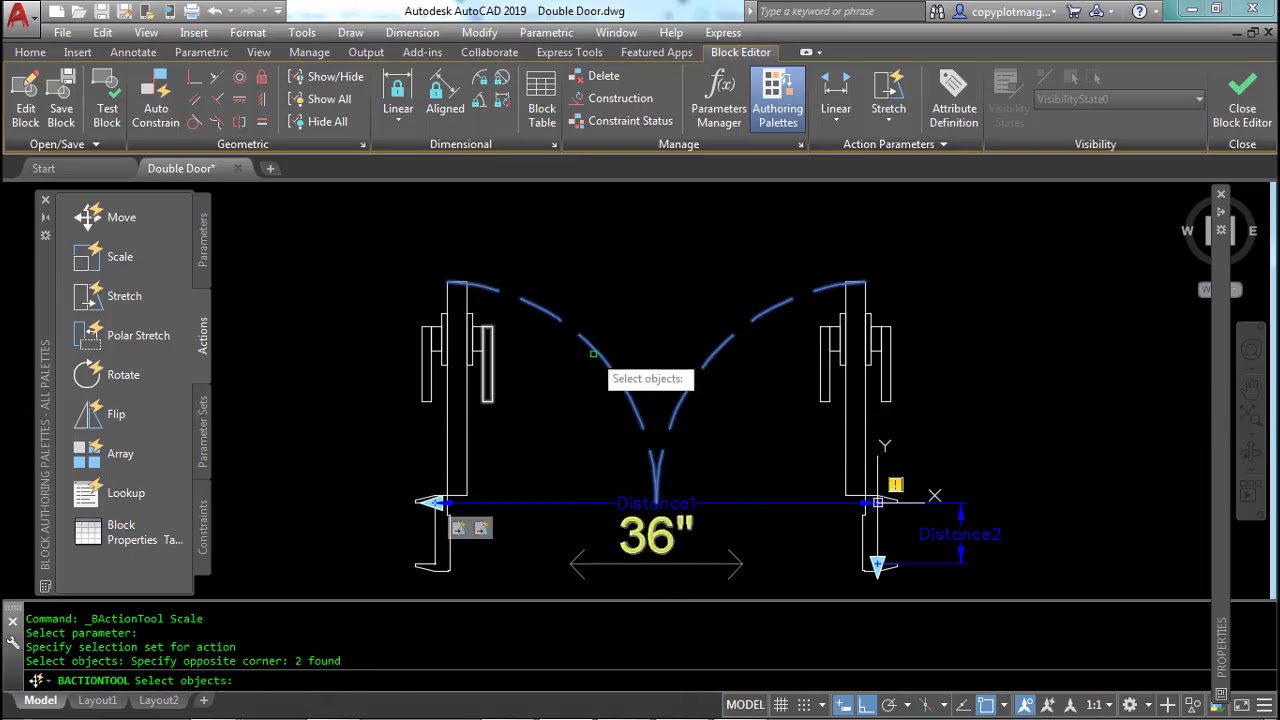Toggle the Authoring Palettes button

coord(778,100)
